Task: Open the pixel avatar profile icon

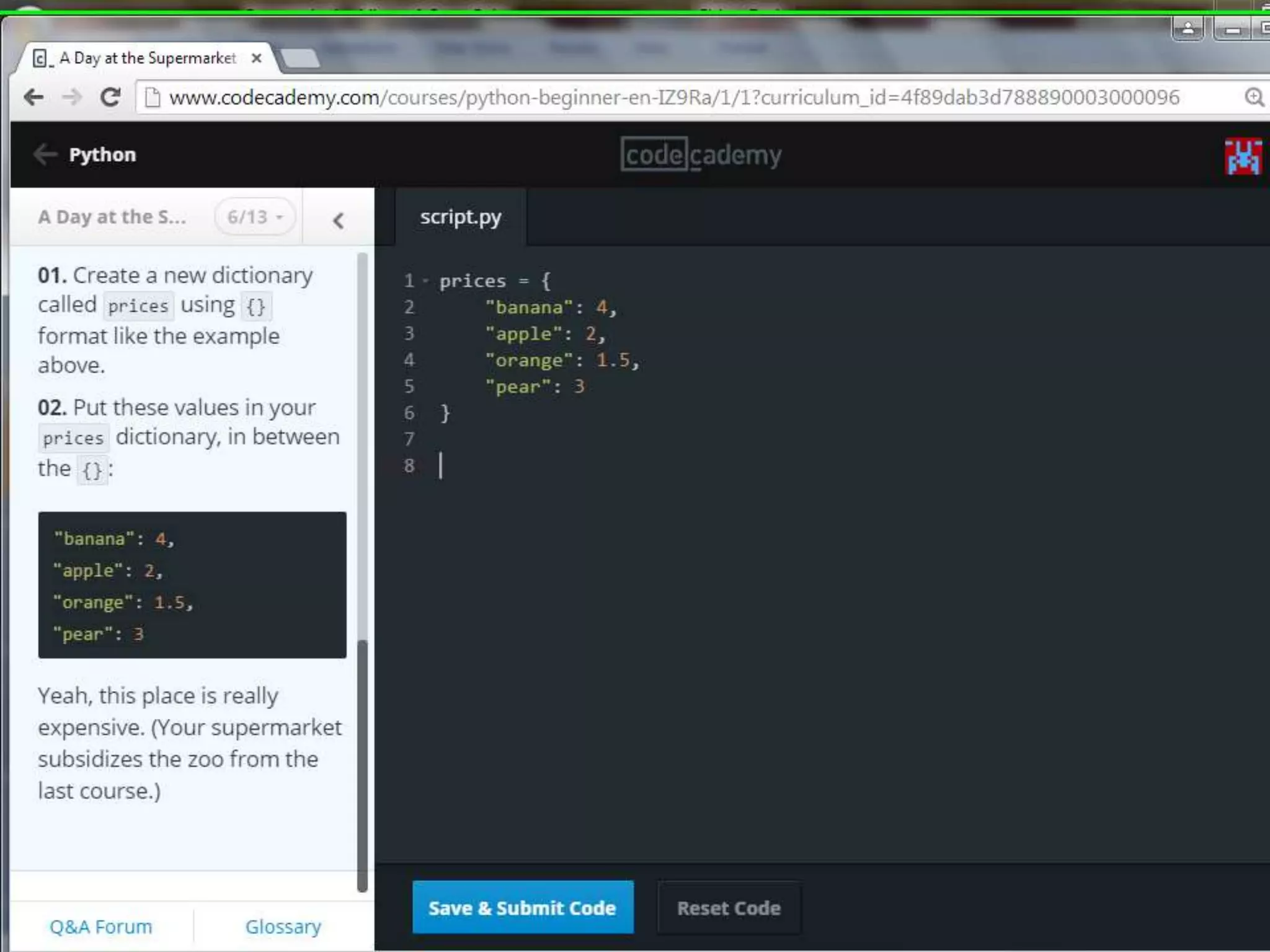Action: click(1243, 156)
